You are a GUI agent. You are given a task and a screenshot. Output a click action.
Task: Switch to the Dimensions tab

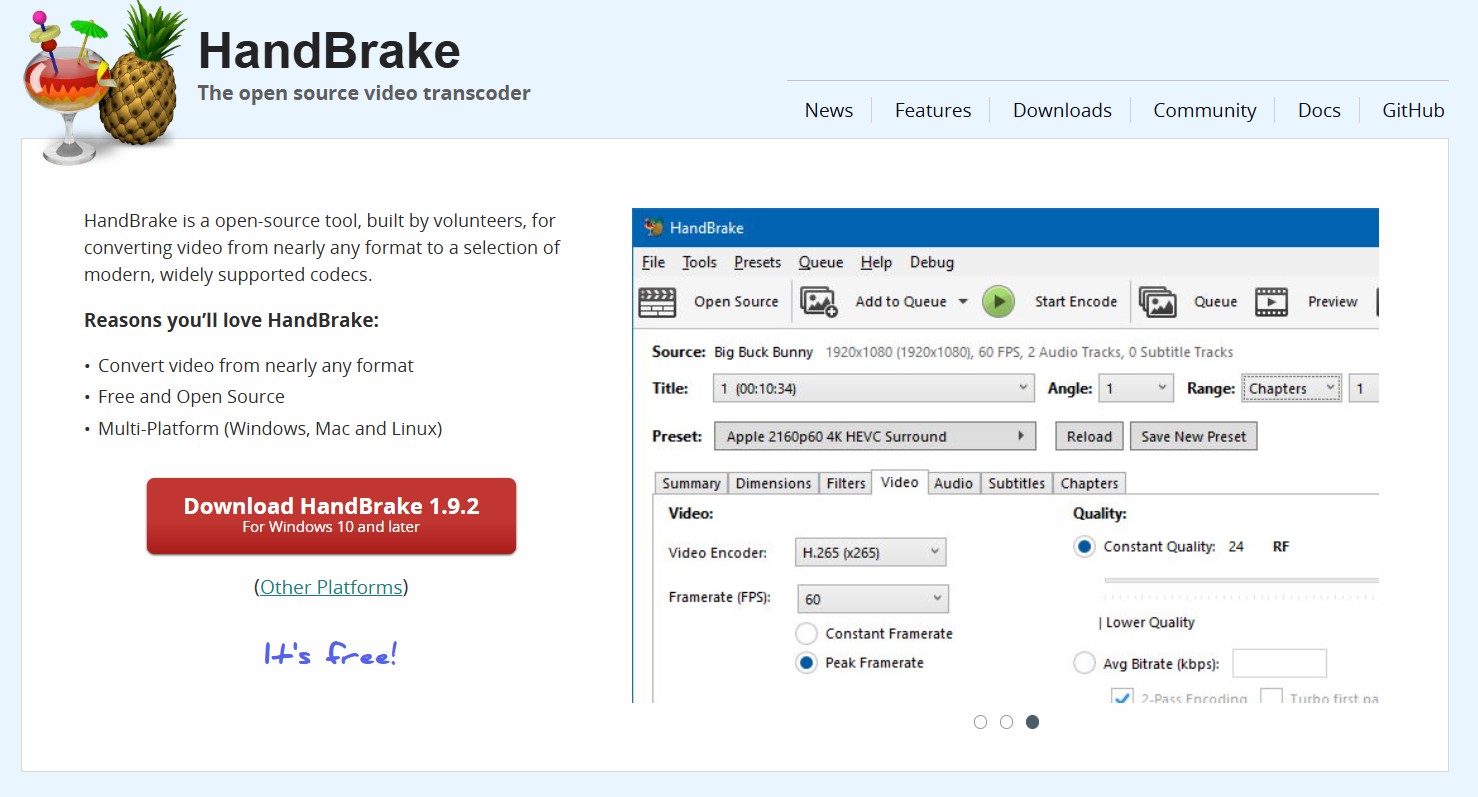(x=773, y=484)
